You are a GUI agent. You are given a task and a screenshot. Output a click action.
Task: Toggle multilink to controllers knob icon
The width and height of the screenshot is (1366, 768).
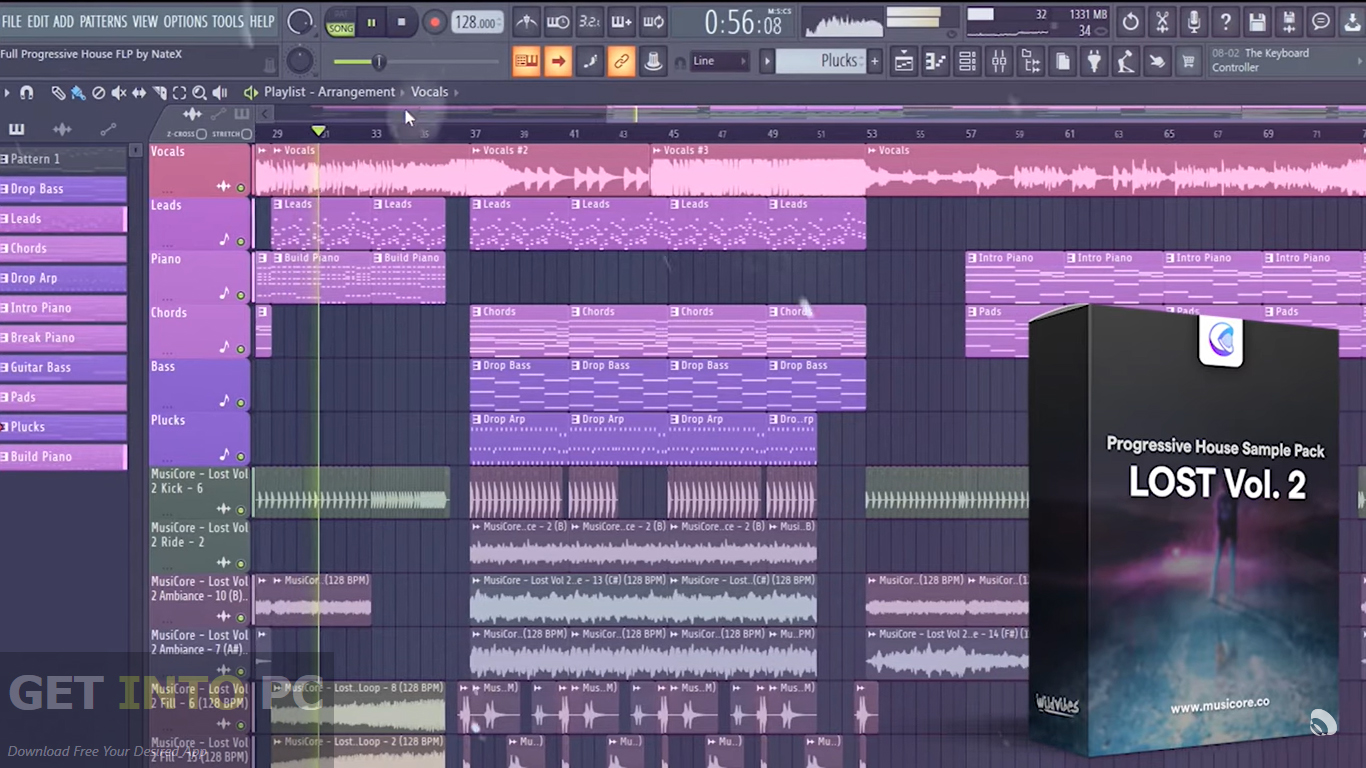(653, 62)
